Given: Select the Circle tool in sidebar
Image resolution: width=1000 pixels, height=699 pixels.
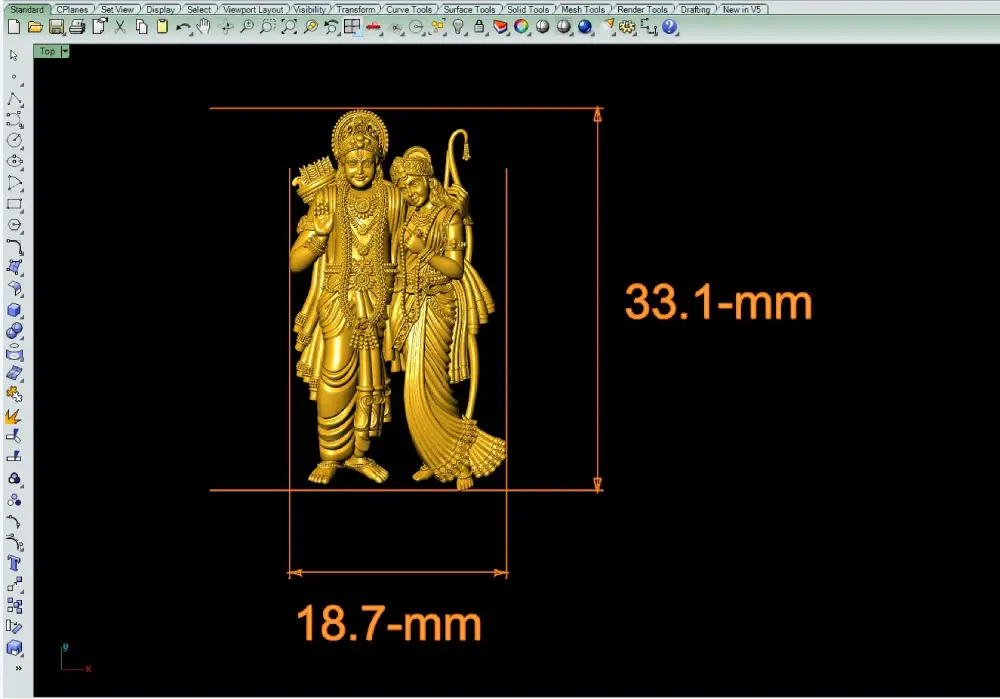Looking at the screenshot, I should tap(14, 140).
